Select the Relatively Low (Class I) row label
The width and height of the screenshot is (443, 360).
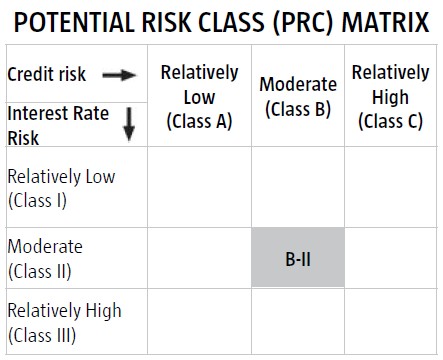61,188
